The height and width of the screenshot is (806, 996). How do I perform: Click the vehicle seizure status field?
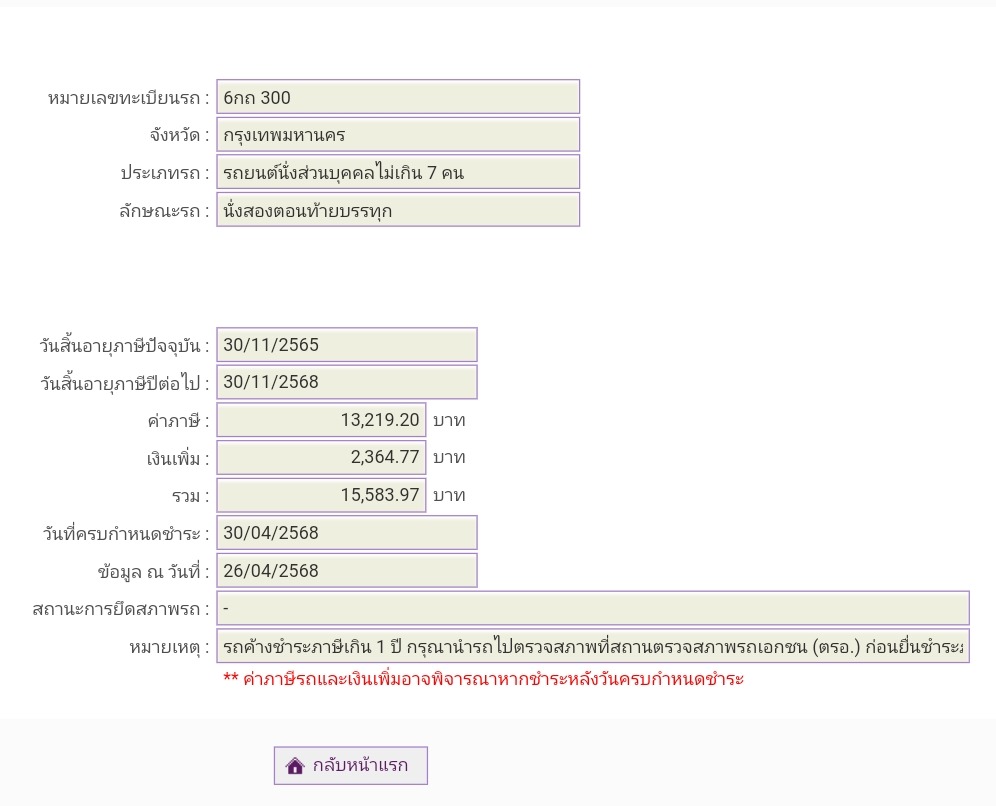coord(593,608)
